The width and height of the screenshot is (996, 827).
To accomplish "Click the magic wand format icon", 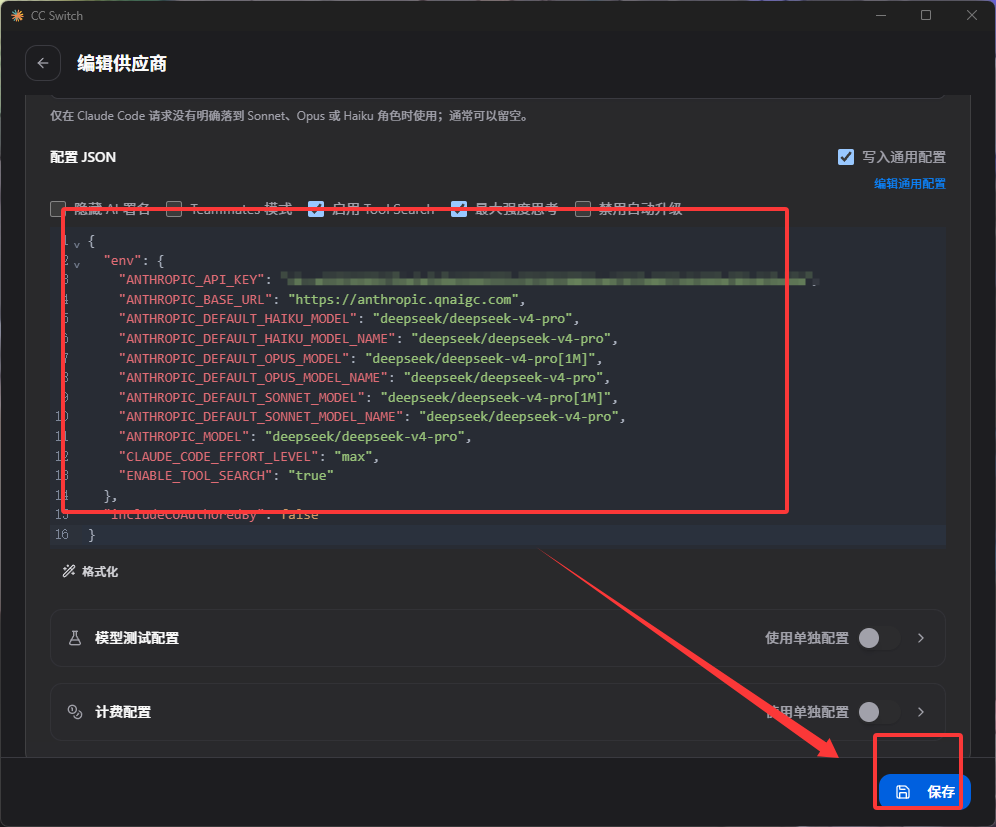I will (69, 571).
